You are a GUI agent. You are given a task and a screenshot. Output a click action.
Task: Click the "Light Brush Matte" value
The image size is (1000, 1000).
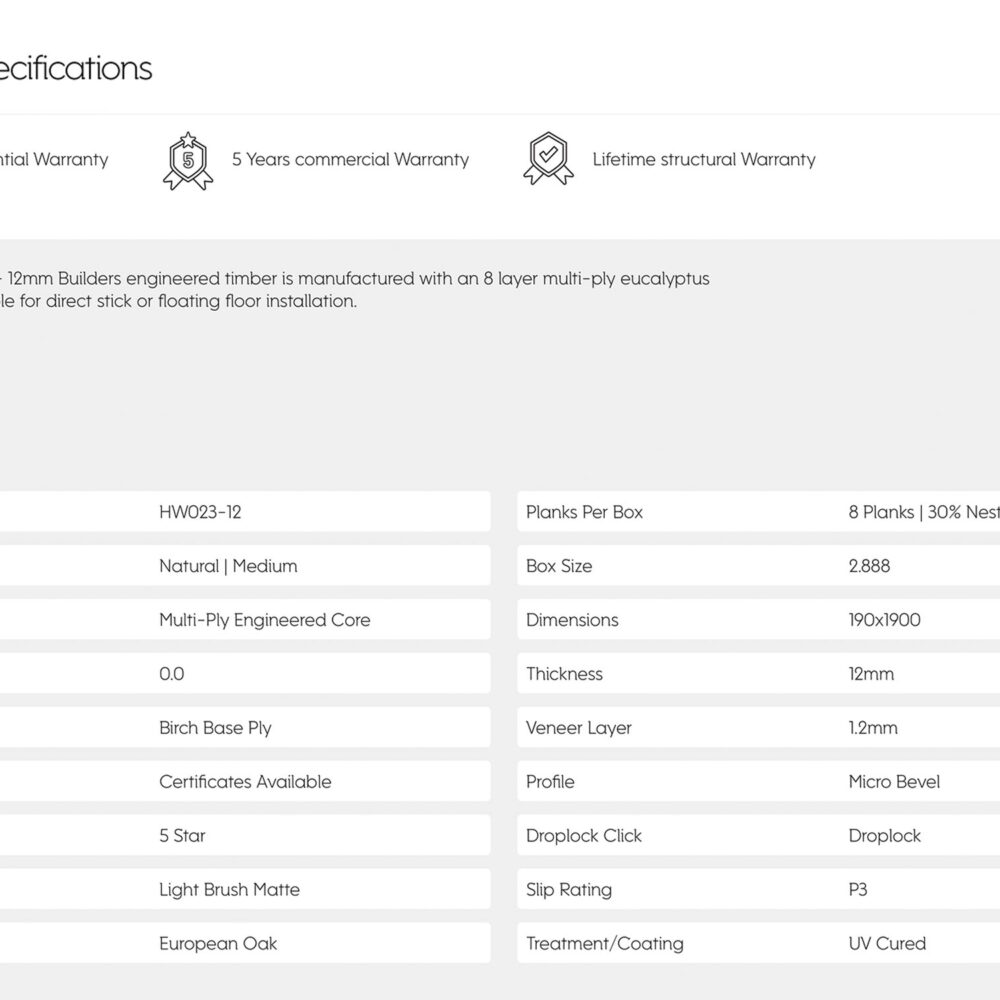(230, 889)
